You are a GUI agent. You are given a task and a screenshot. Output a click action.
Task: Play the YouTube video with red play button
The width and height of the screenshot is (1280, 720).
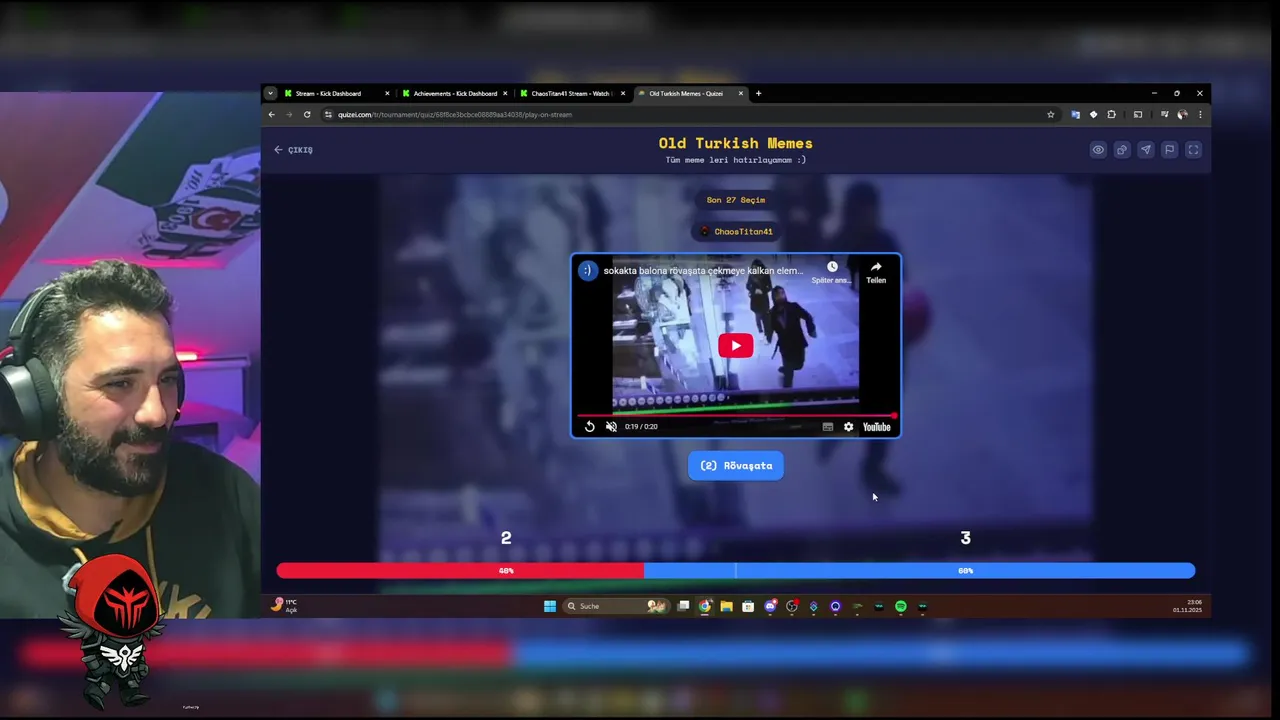[735, 346]
